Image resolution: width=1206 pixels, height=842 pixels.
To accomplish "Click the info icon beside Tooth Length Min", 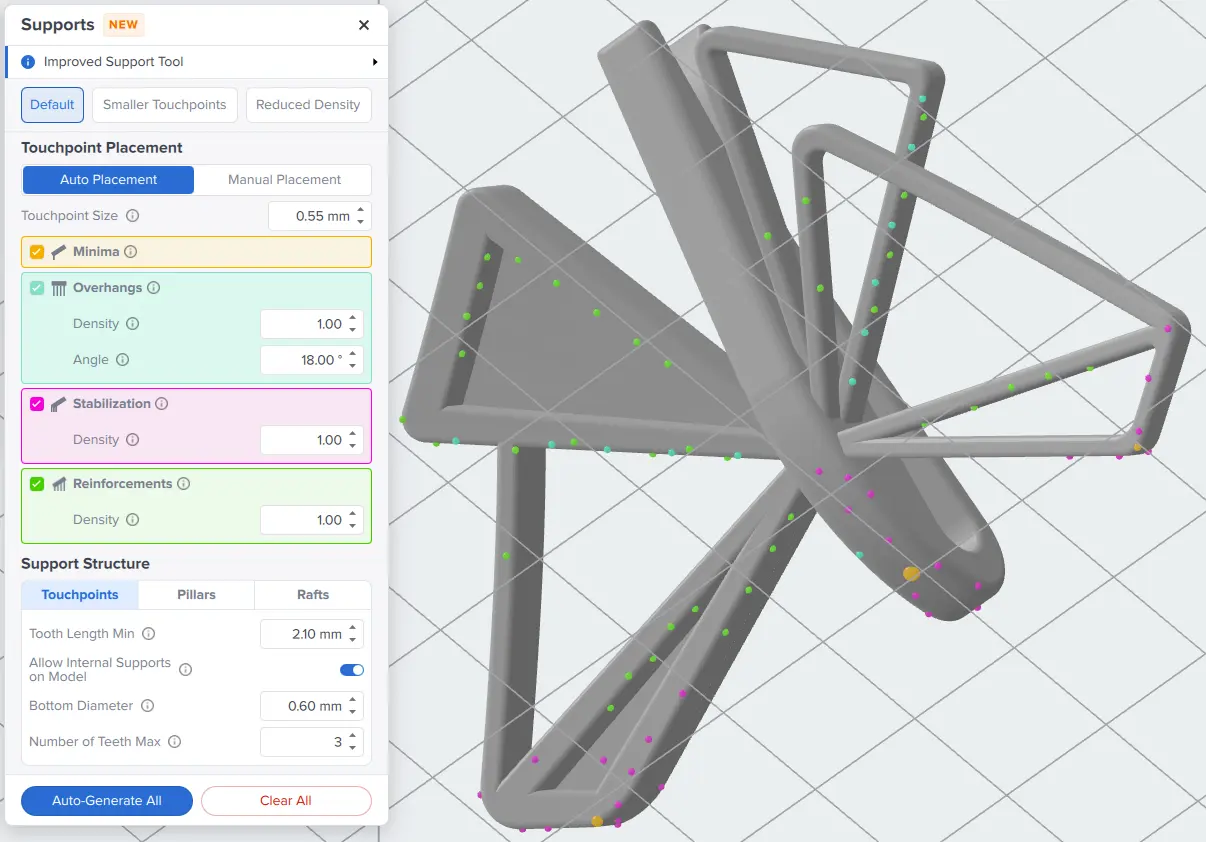I will 149,634.
